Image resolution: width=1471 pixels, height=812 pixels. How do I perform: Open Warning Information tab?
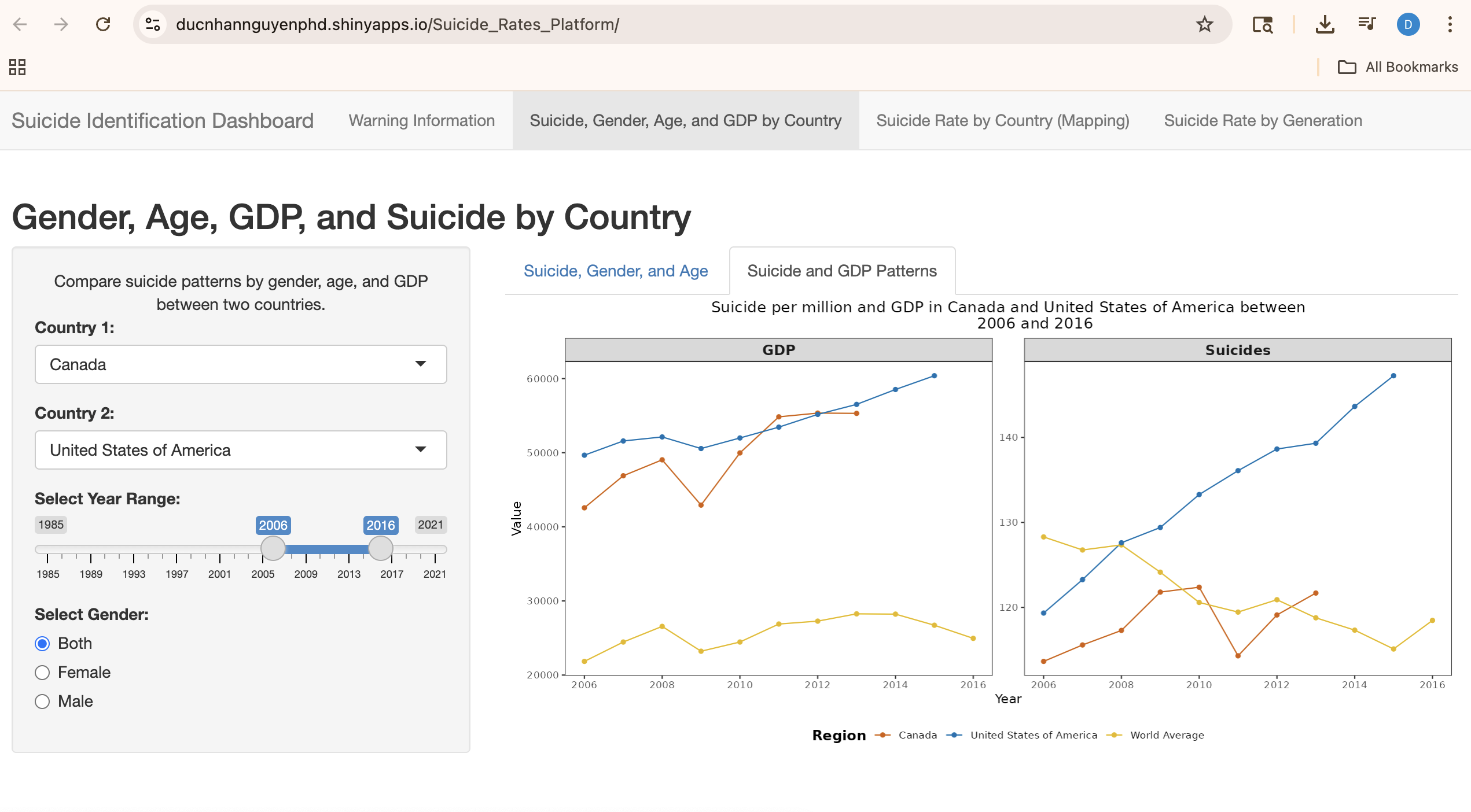pos(422,120)
